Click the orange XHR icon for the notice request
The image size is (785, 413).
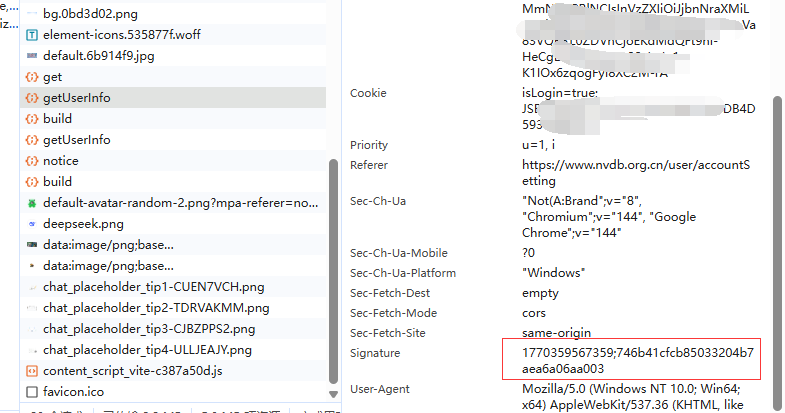pyautogui.click(x=32, y=161)
